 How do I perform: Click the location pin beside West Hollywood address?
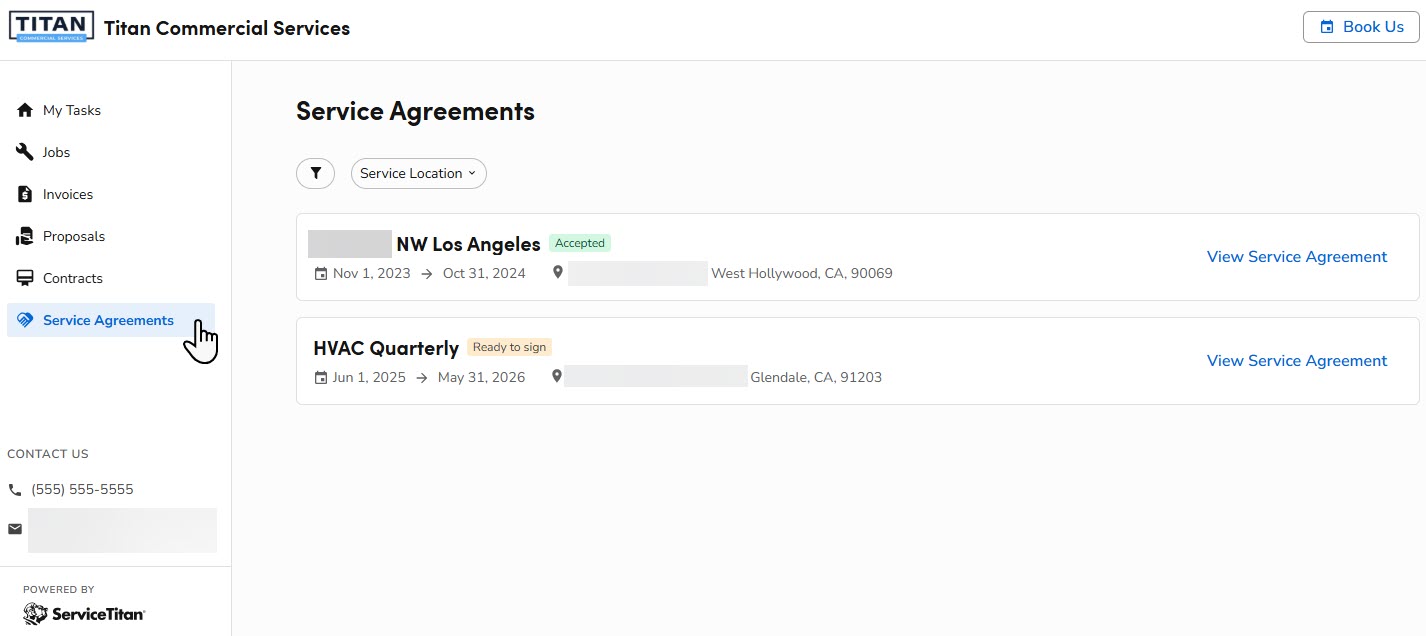(x=557, y=271)
